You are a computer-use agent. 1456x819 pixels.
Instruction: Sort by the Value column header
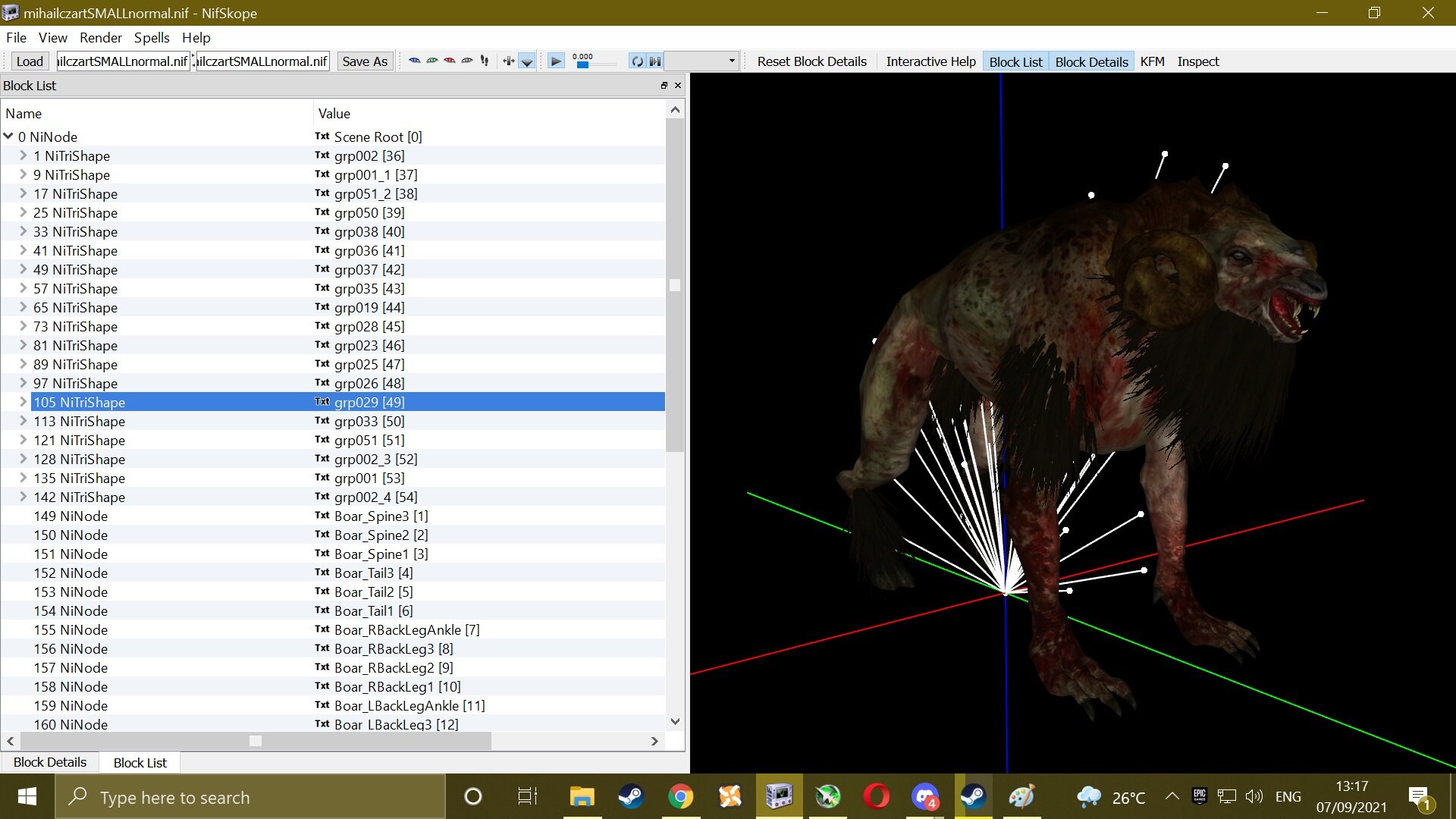point(489,113)
